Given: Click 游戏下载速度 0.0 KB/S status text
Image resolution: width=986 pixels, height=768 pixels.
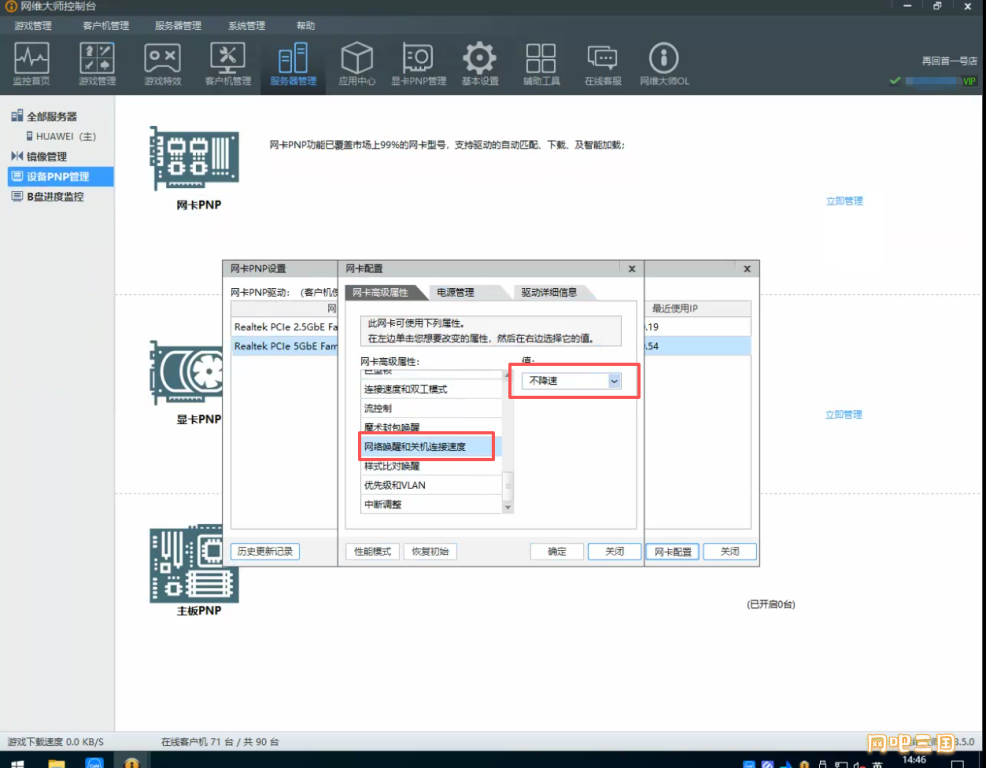Looking at the screenshot, I should (55, 742).
